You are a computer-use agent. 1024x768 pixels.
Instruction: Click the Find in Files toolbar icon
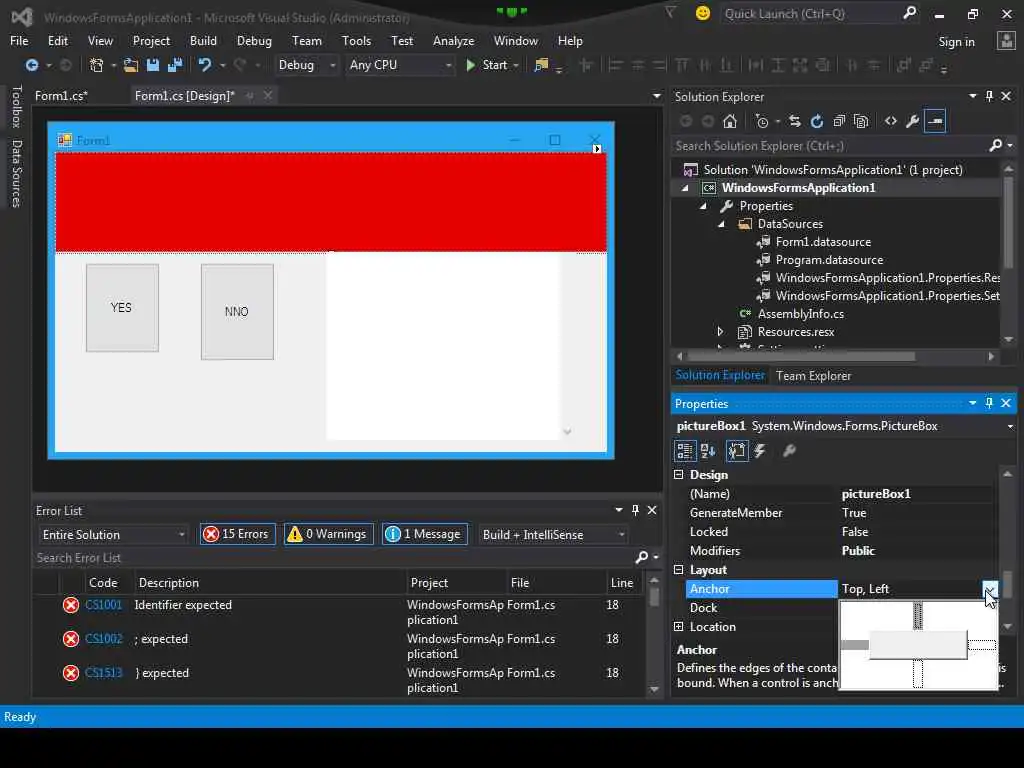click(x=541, y=65)
